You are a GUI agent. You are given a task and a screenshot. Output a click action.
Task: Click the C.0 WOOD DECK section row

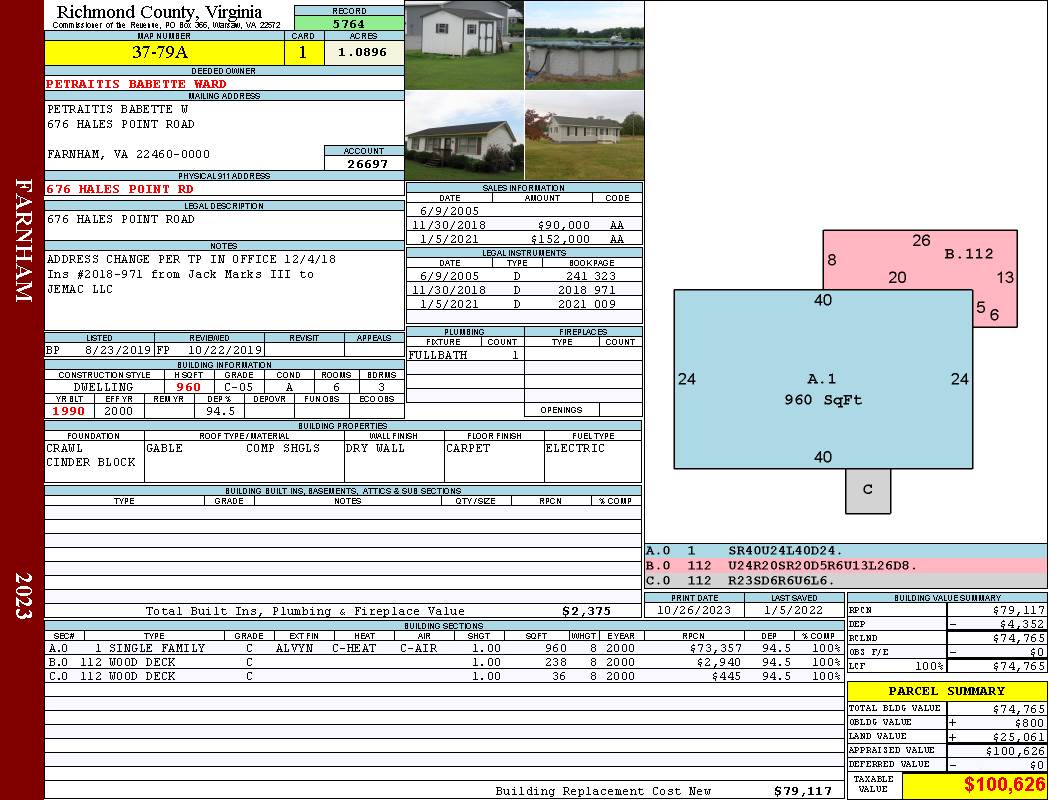tap(445, 676)
